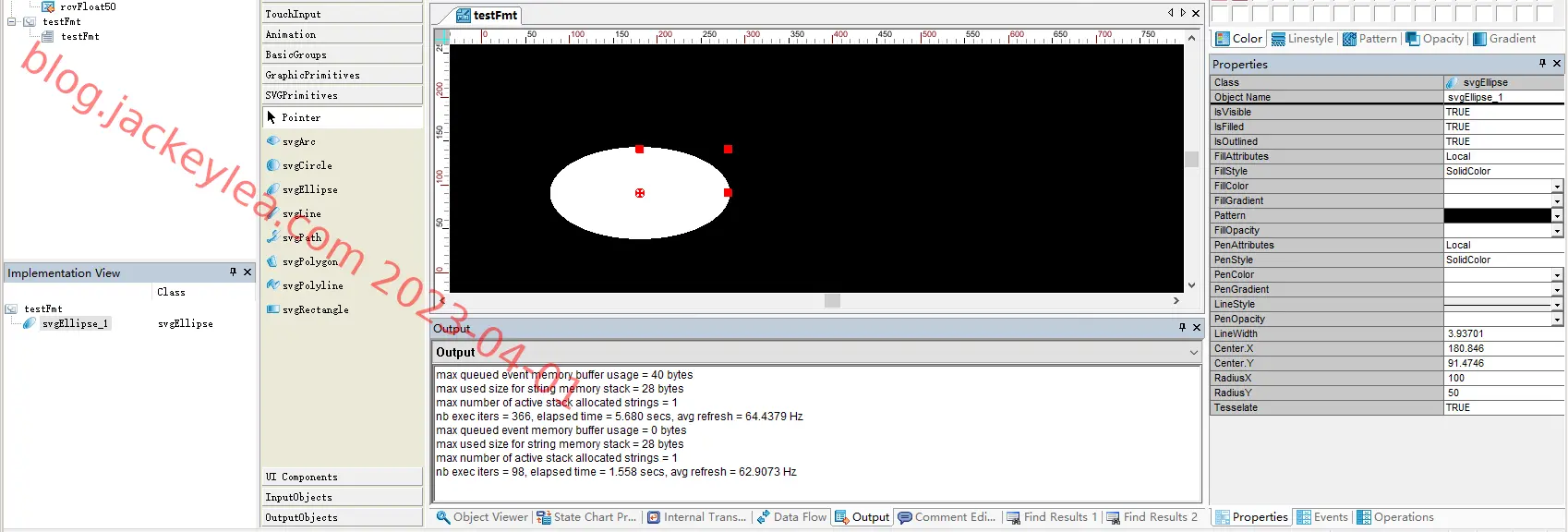1568x532 pixels.
Task: Toggle the Tesselate TRUE value
Action: click(x=1503, y=408)
